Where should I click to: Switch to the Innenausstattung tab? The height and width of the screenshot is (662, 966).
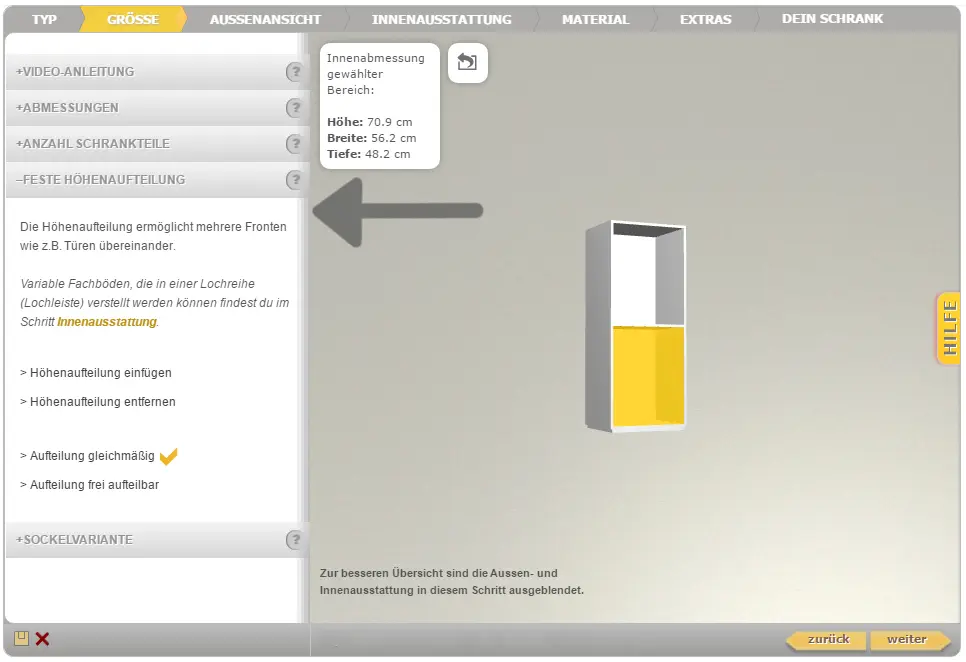[x=441, y=20]
